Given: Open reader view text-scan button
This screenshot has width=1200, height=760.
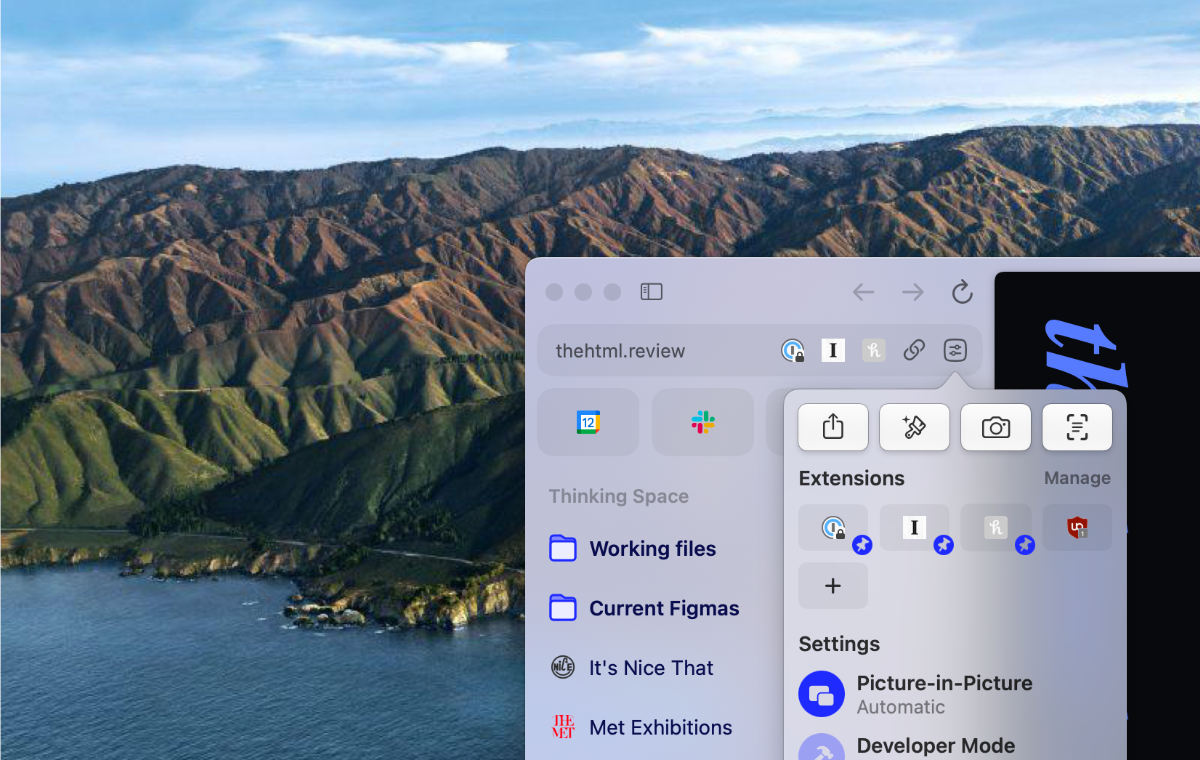Looking at the screenshot, I should [x=1077, y=427].
